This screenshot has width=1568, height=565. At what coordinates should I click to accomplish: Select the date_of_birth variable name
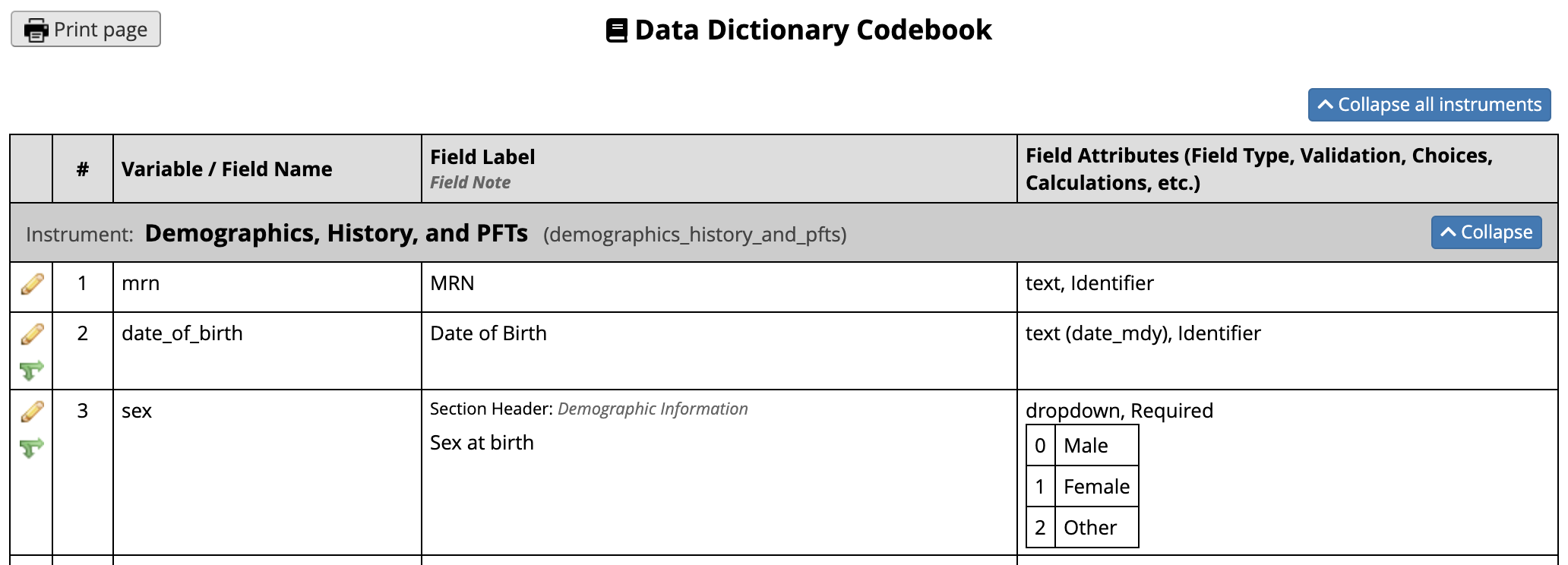pos(182,333)
